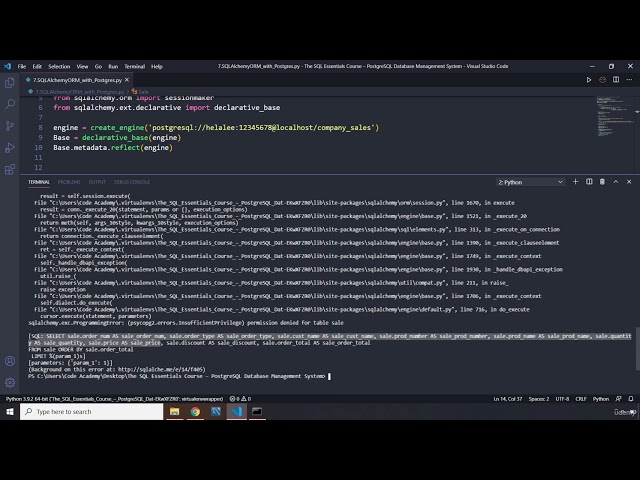Open the Extensions view
The image size is (640, 480).
[10, 169]
